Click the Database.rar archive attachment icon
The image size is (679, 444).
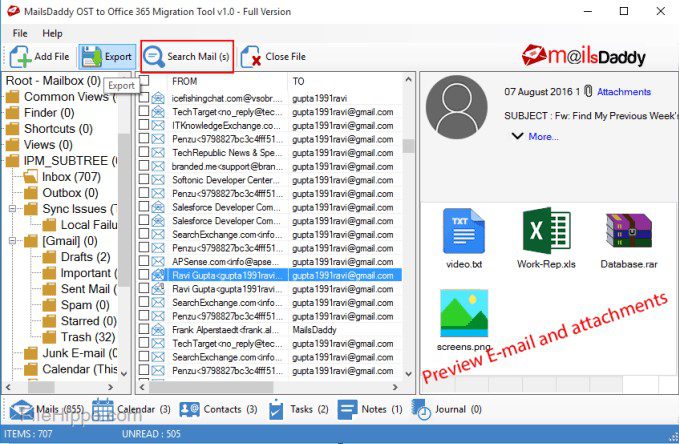point(629,231)
